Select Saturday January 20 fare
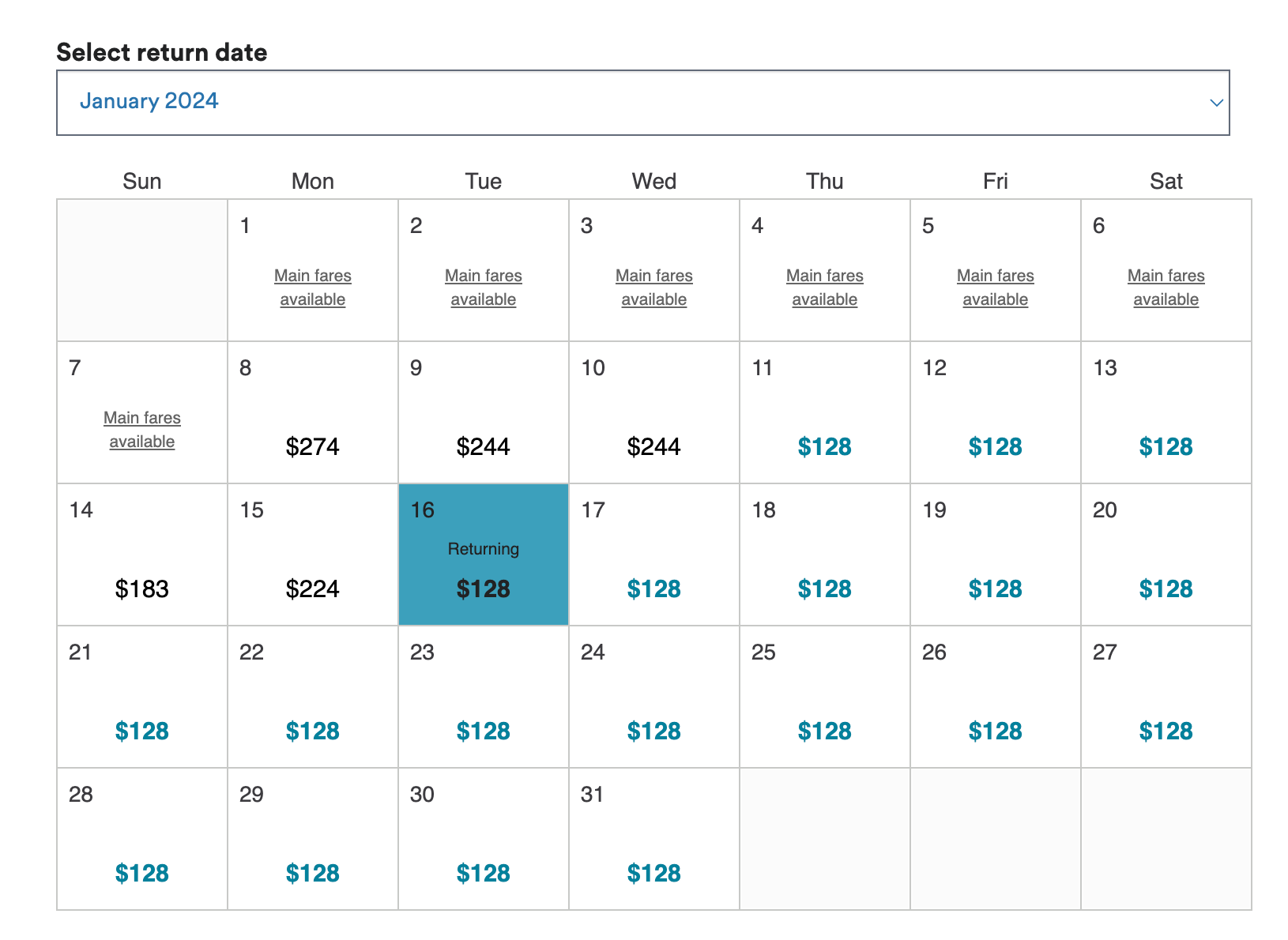Screen dimensions: 1288x940 (1166, 588)
